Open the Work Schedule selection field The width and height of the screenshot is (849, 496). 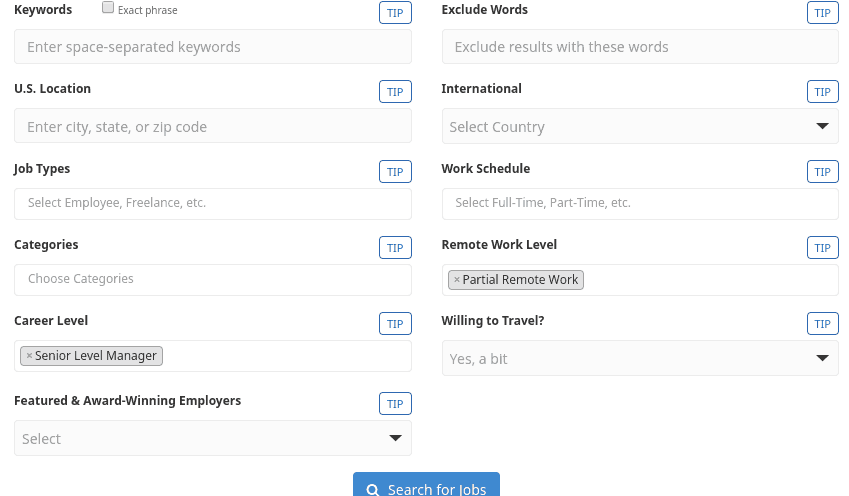pyautogui.click(x=640, y=204)
